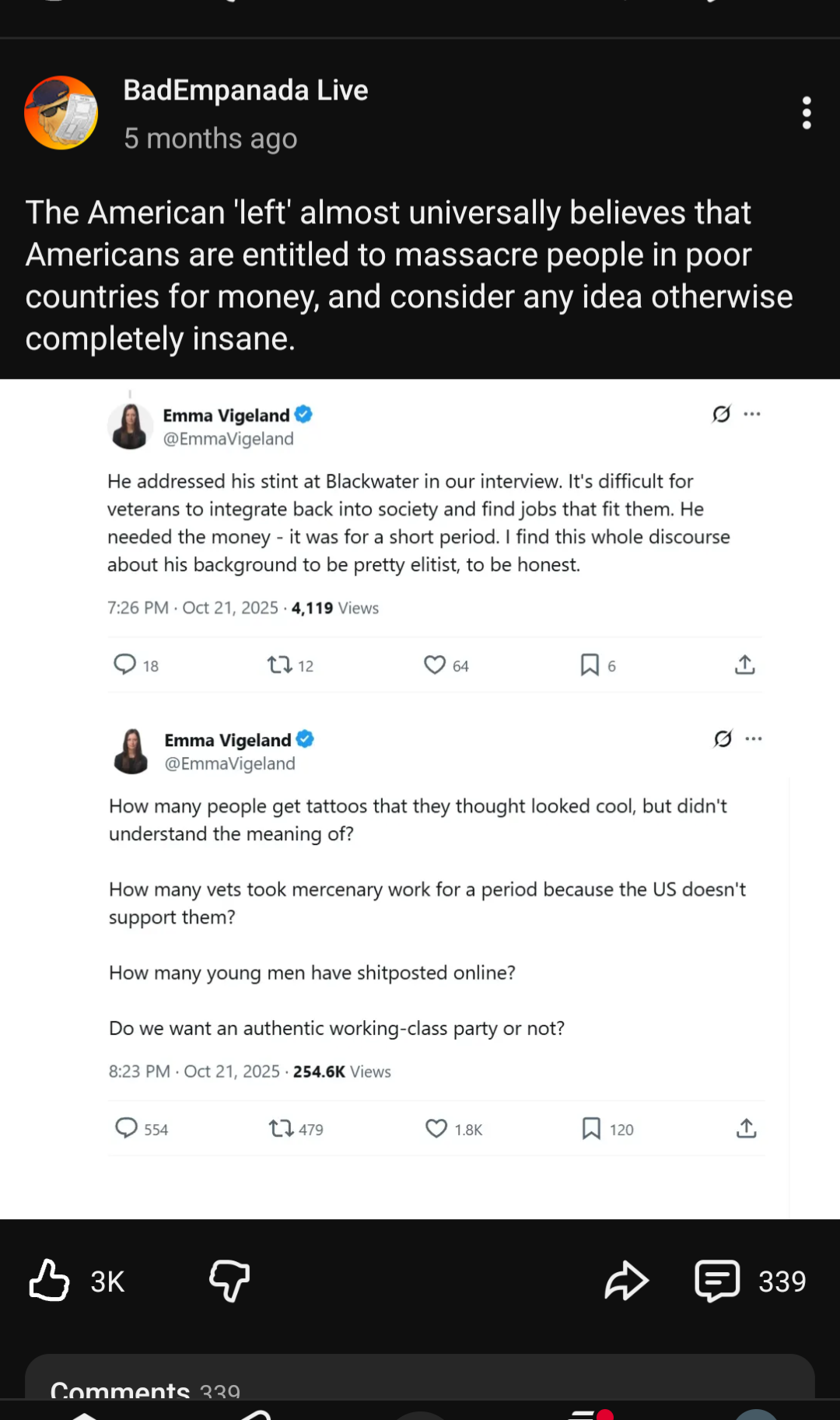840x1420 pixels.
Task: Tap the thumbs down dislike icon
Action: (229, 1281)
